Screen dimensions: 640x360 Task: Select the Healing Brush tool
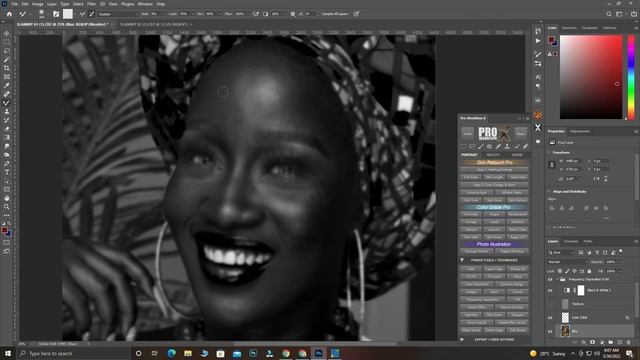7,94
